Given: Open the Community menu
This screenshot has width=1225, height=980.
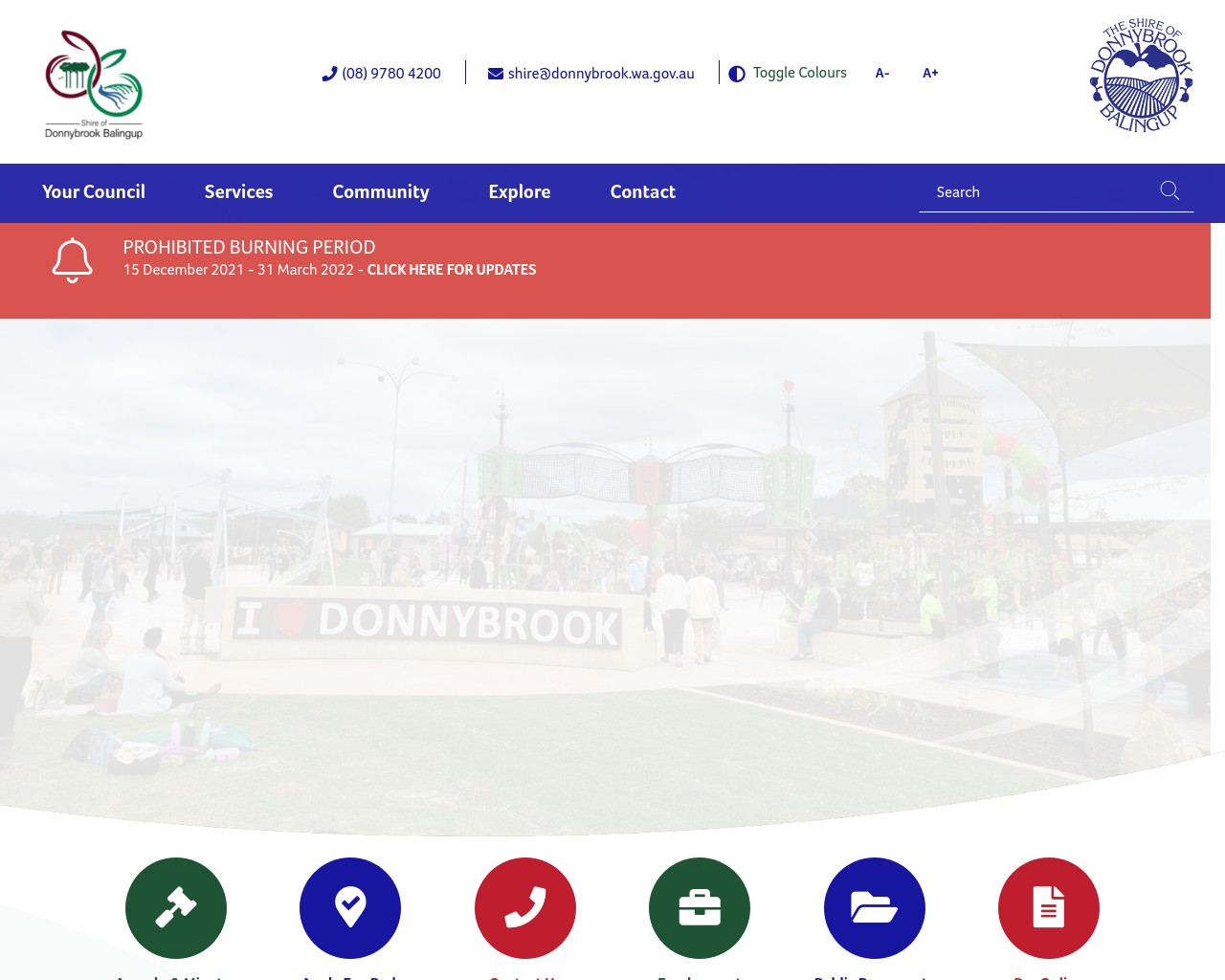Looking at the screenshot, I should tap(381, 191).
